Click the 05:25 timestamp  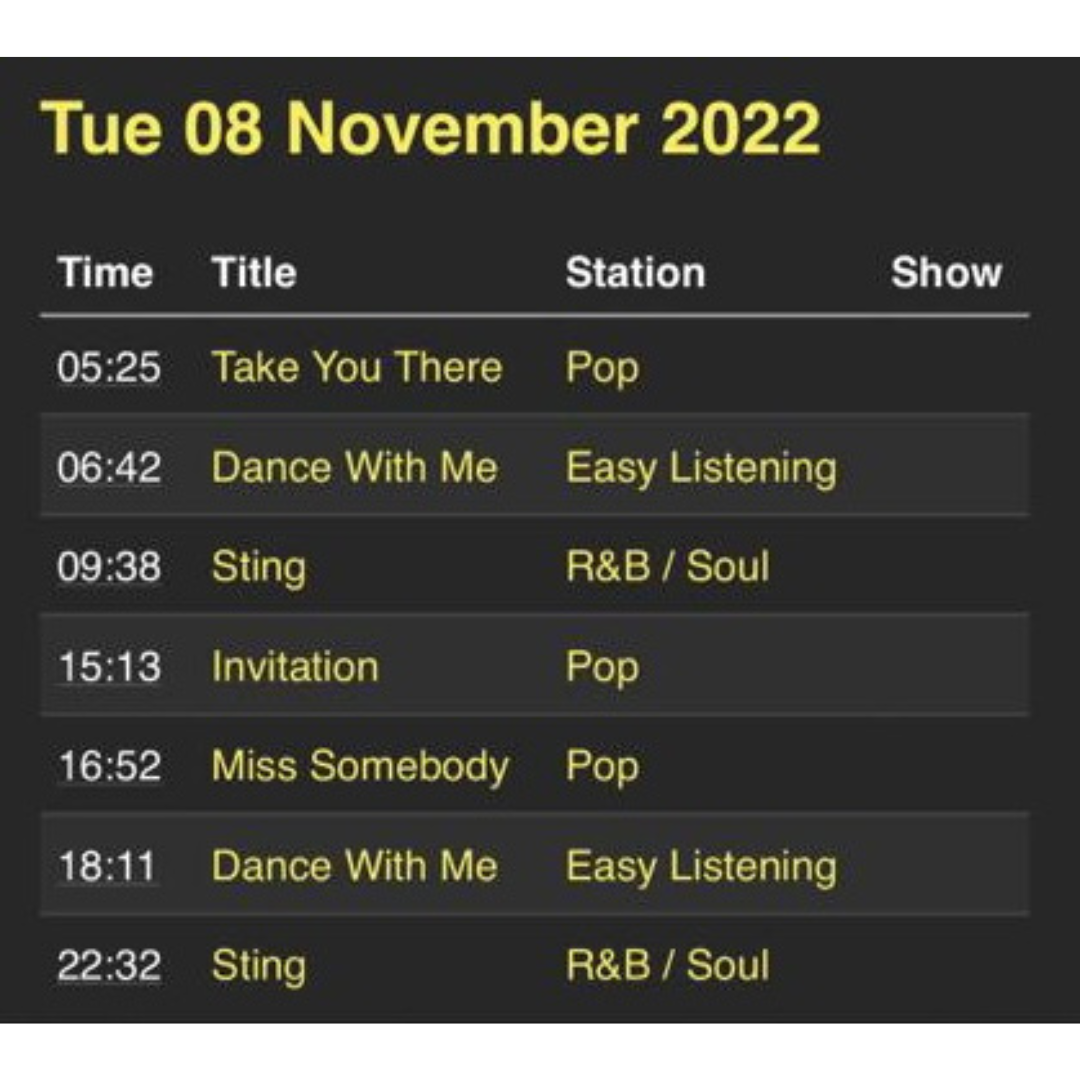(x=109, y=367)
